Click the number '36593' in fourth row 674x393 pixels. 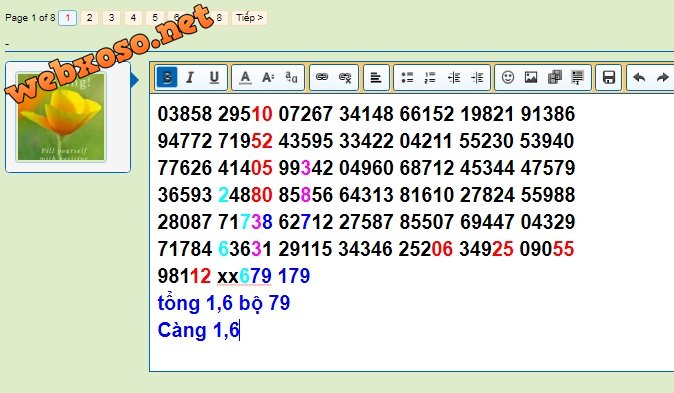coord(184,195)
